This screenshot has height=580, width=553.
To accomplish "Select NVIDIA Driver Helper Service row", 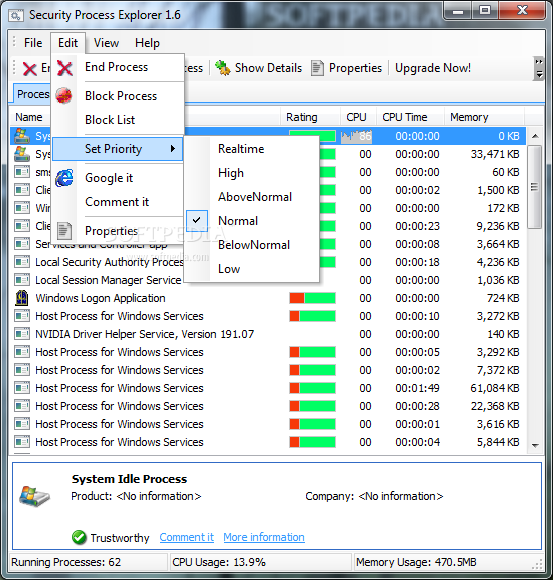I will click(x=268, y=334).
